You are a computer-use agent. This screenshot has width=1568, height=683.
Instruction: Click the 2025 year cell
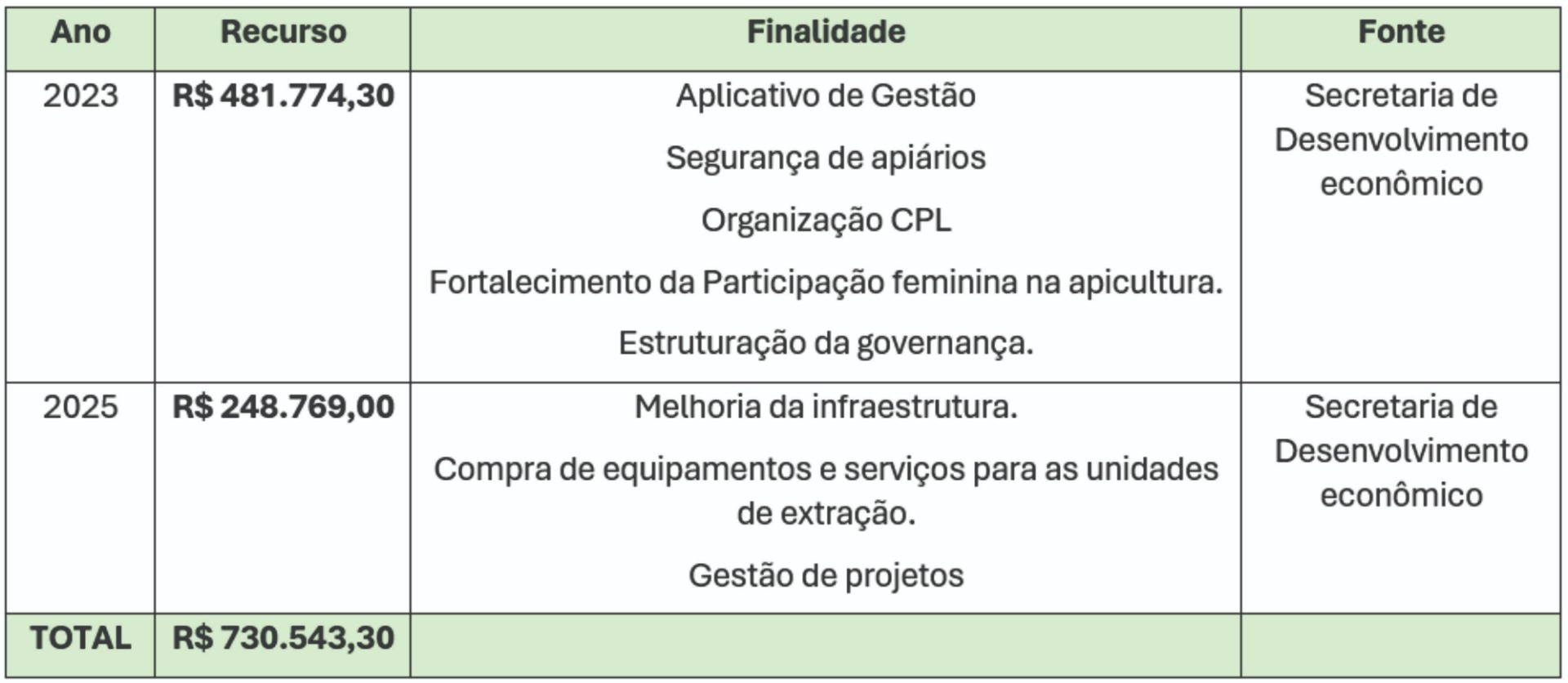click(x=80, y=407)
